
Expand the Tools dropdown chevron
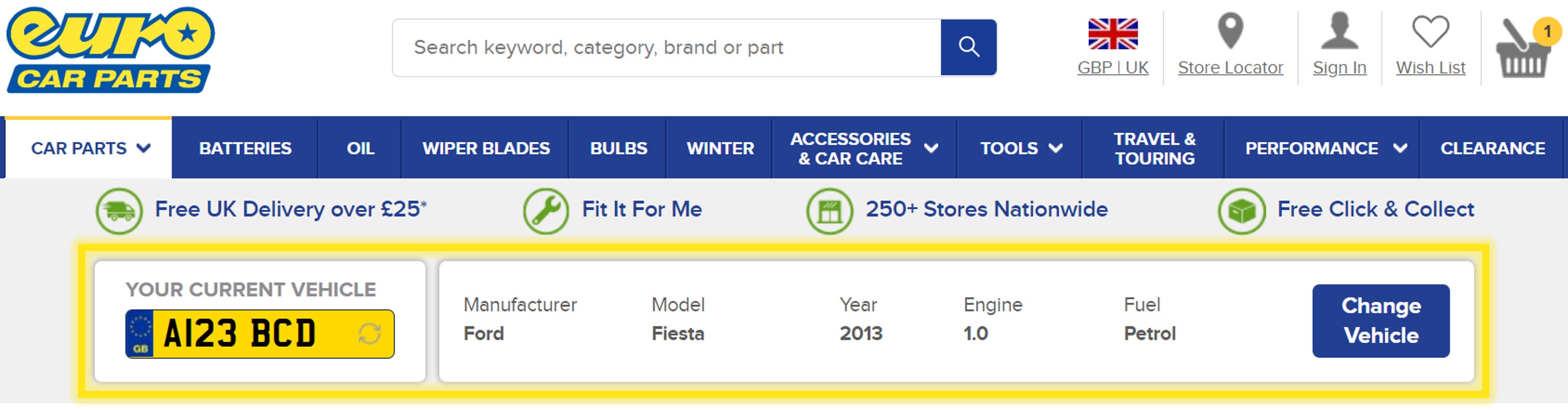(x=1056, y=148)
